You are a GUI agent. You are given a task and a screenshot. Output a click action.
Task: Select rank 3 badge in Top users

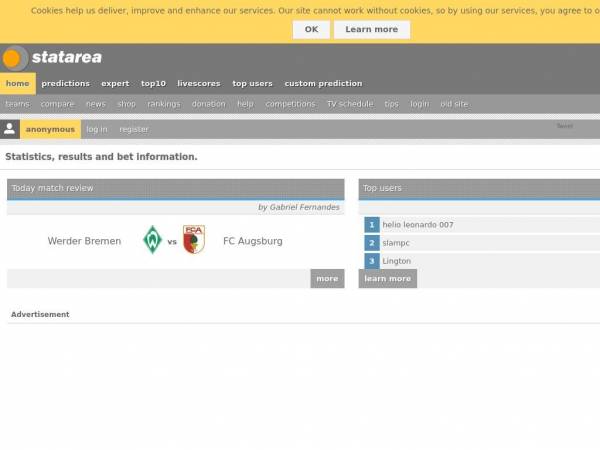[x=372, y=261]
